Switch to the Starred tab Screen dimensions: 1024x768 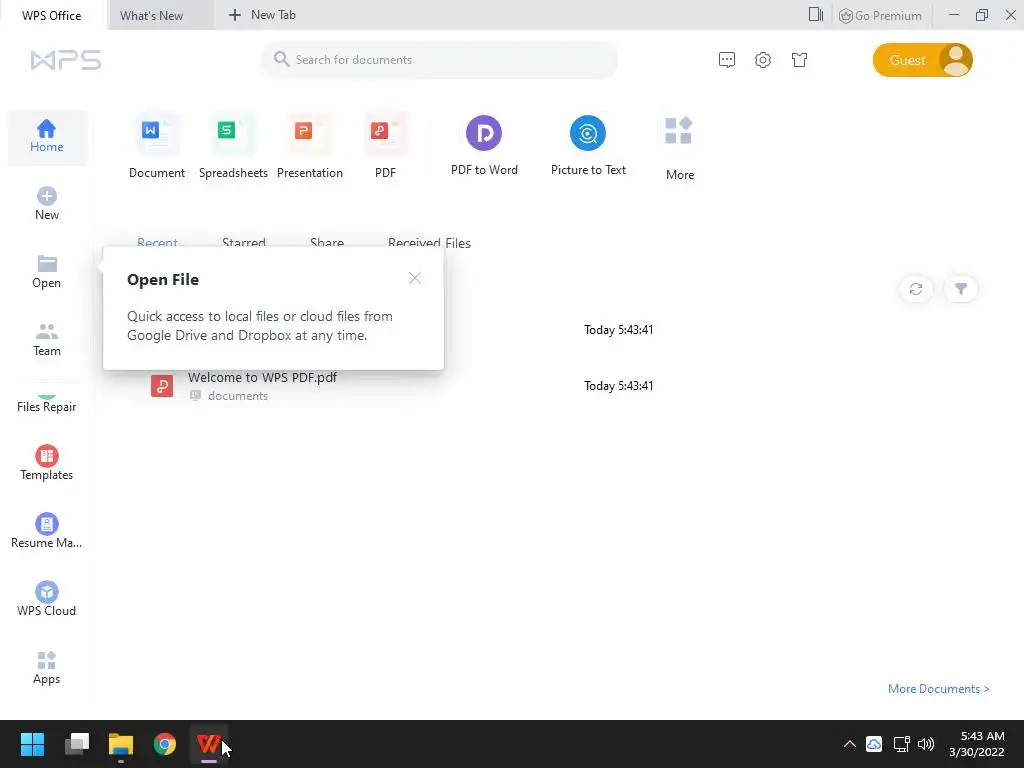point(244,242)
